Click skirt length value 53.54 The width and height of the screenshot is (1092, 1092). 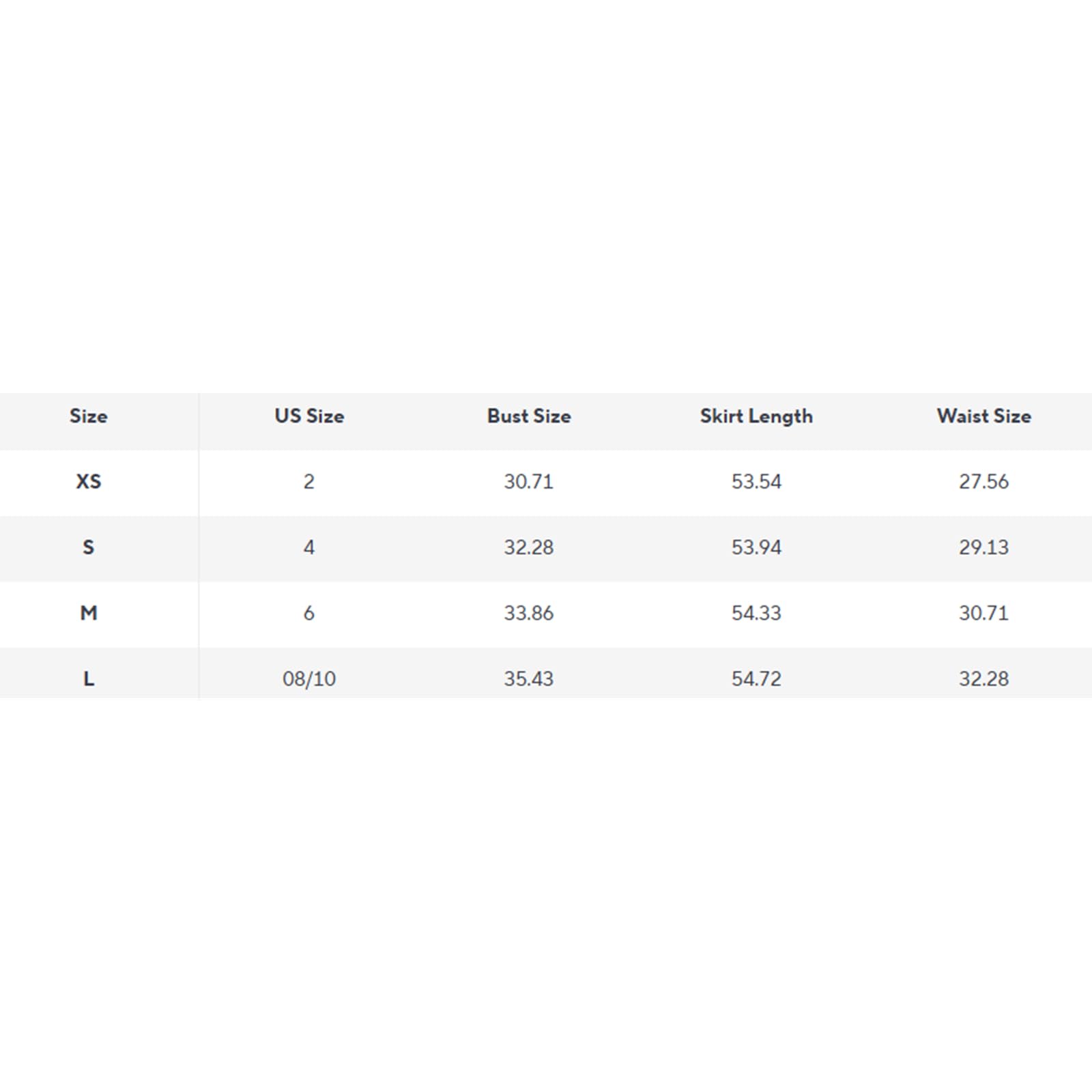756,482
